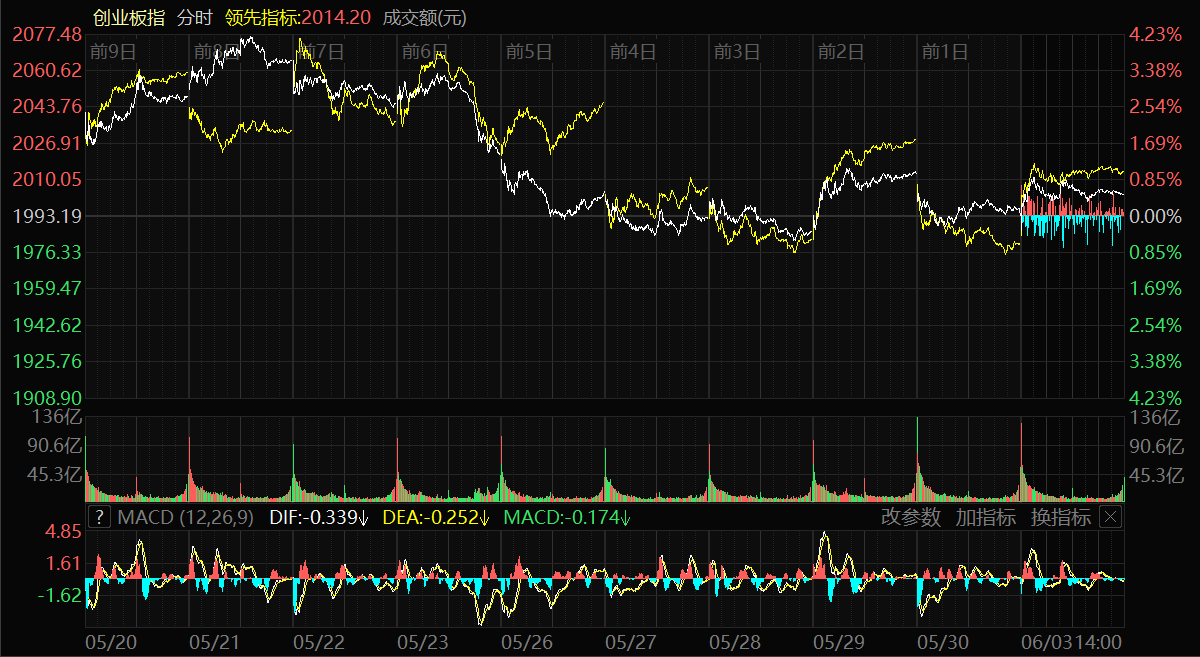Image resolution: width=1200 pixels, height=657 pixels.
Task: Click the DIF:-0.339 value
Action: (320, 517)
